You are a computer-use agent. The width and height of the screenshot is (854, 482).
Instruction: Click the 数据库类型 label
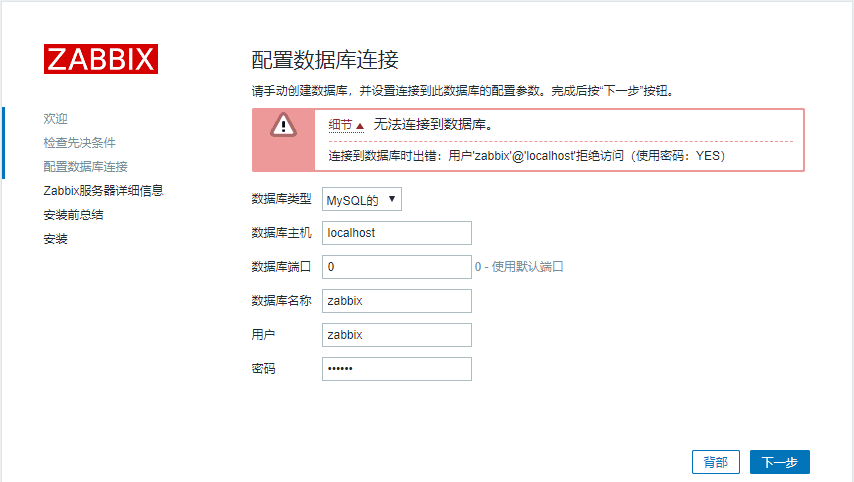coord(282,199)
